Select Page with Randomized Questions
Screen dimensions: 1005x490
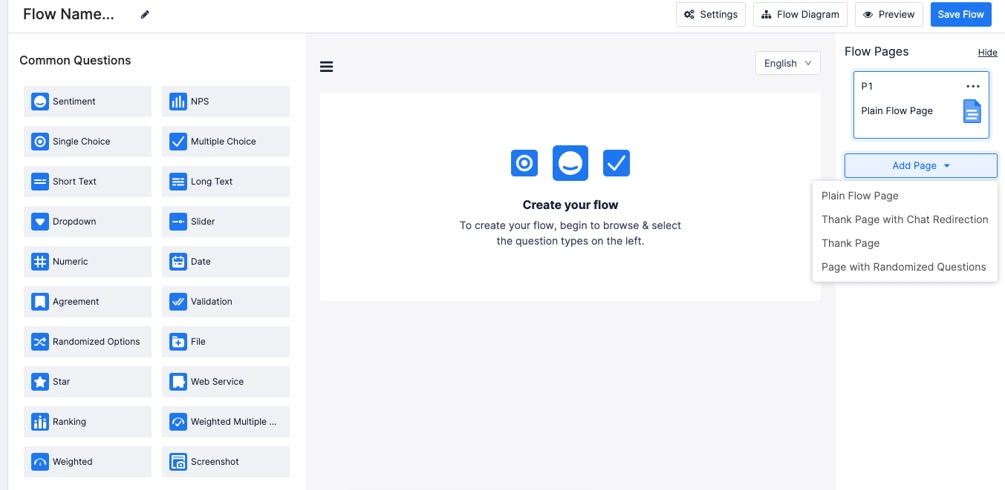click(905, 267)
